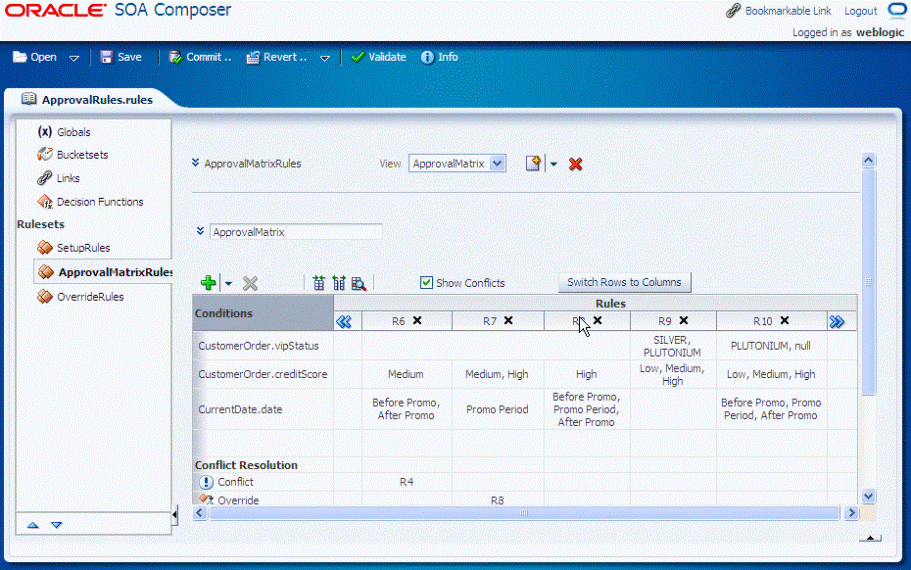Open Globals in the sidebar
The height and width of the screenshot is (570, 911).
click(x=74, y=132)
